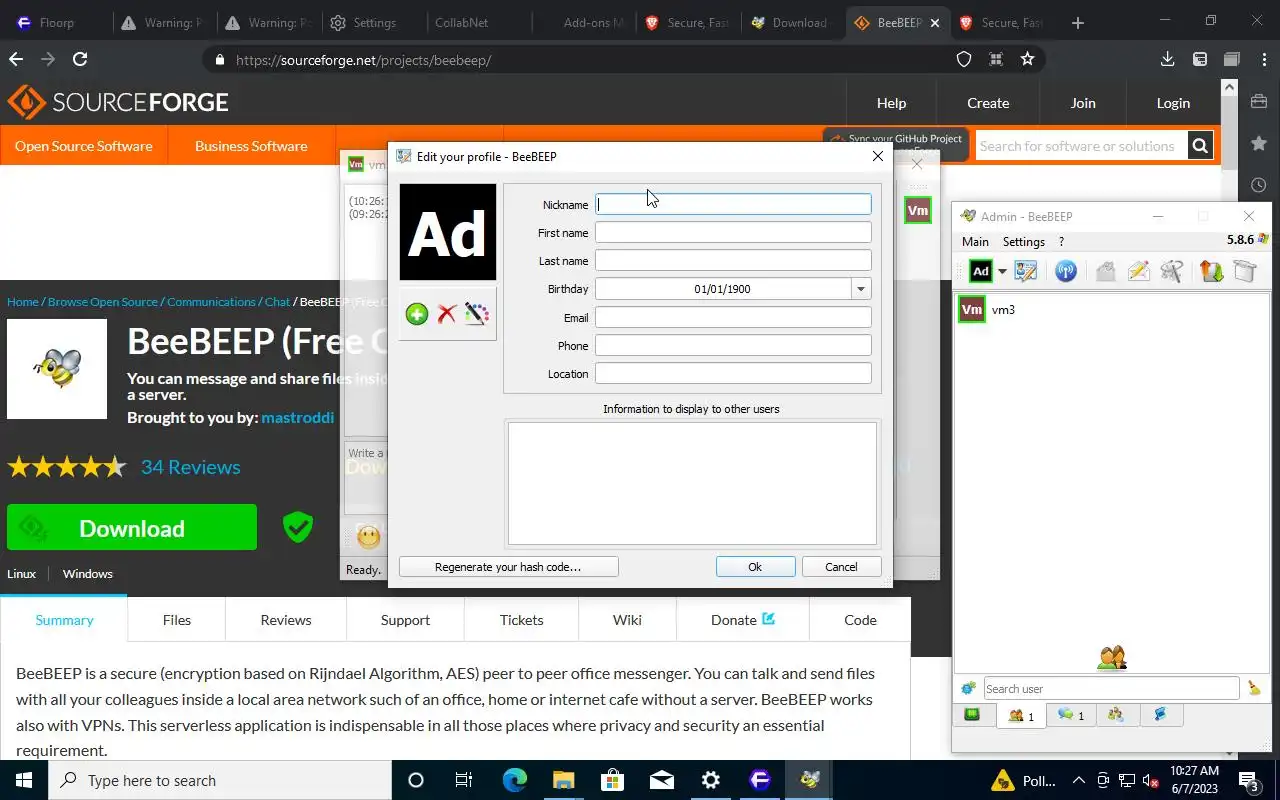1280x800 pixels.
Task: Click the blue broadcast antenna icon
Action: tap(1066, 271)
